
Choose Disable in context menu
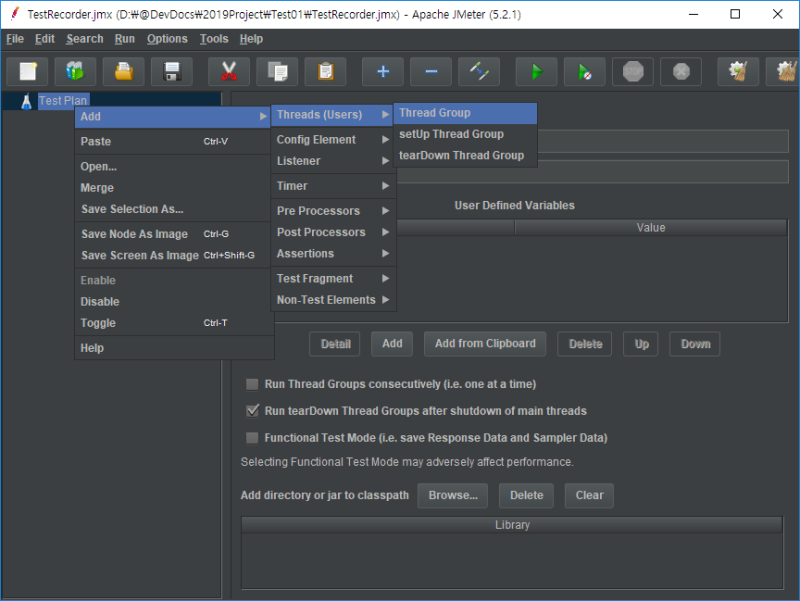pyautogui.click(x=173, y=302)
